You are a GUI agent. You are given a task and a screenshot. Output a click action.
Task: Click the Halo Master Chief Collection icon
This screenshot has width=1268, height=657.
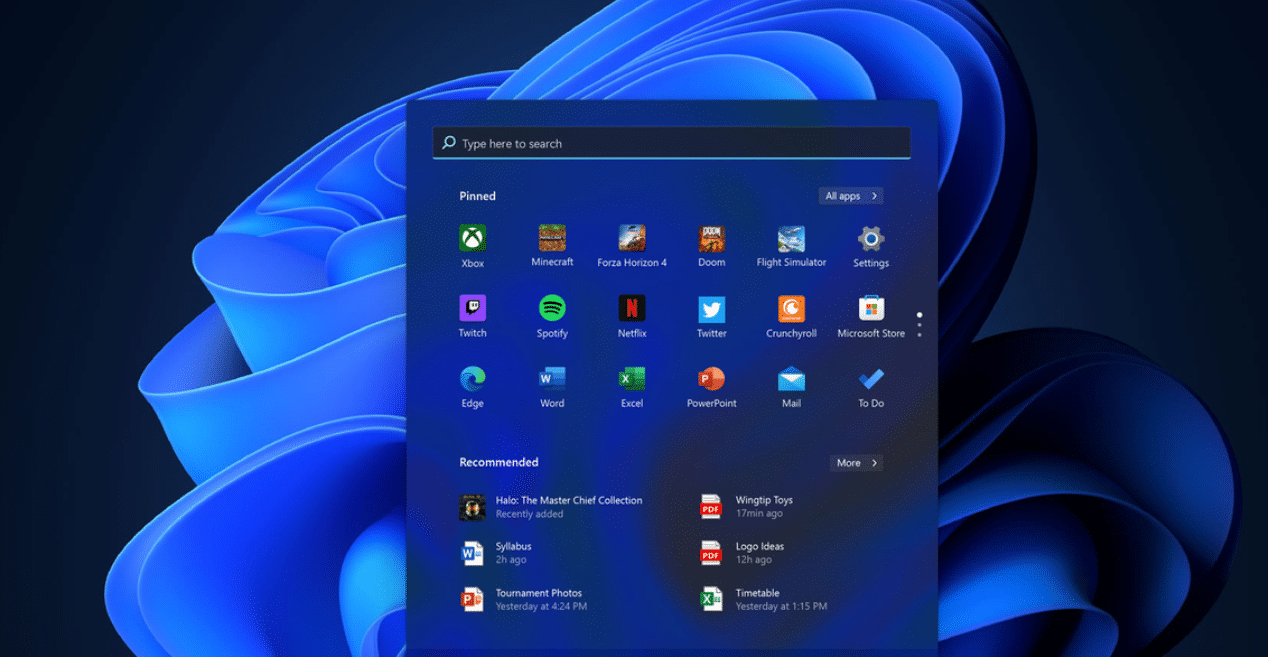point(472,507)
